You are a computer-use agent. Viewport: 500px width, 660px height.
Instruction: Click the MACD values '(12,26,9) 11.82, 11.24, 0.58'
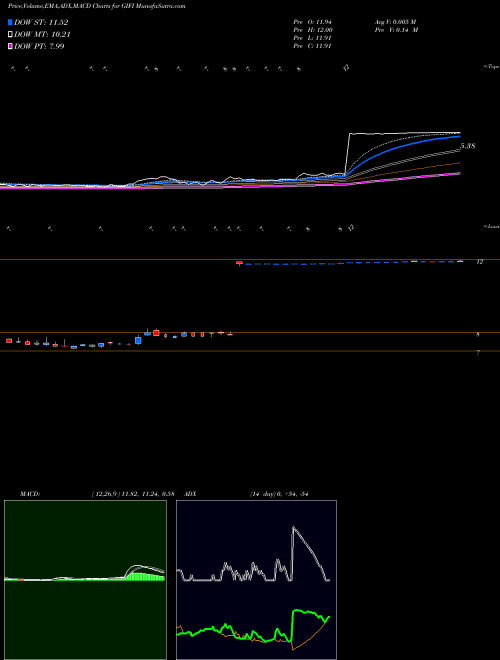tap(133, 494)
